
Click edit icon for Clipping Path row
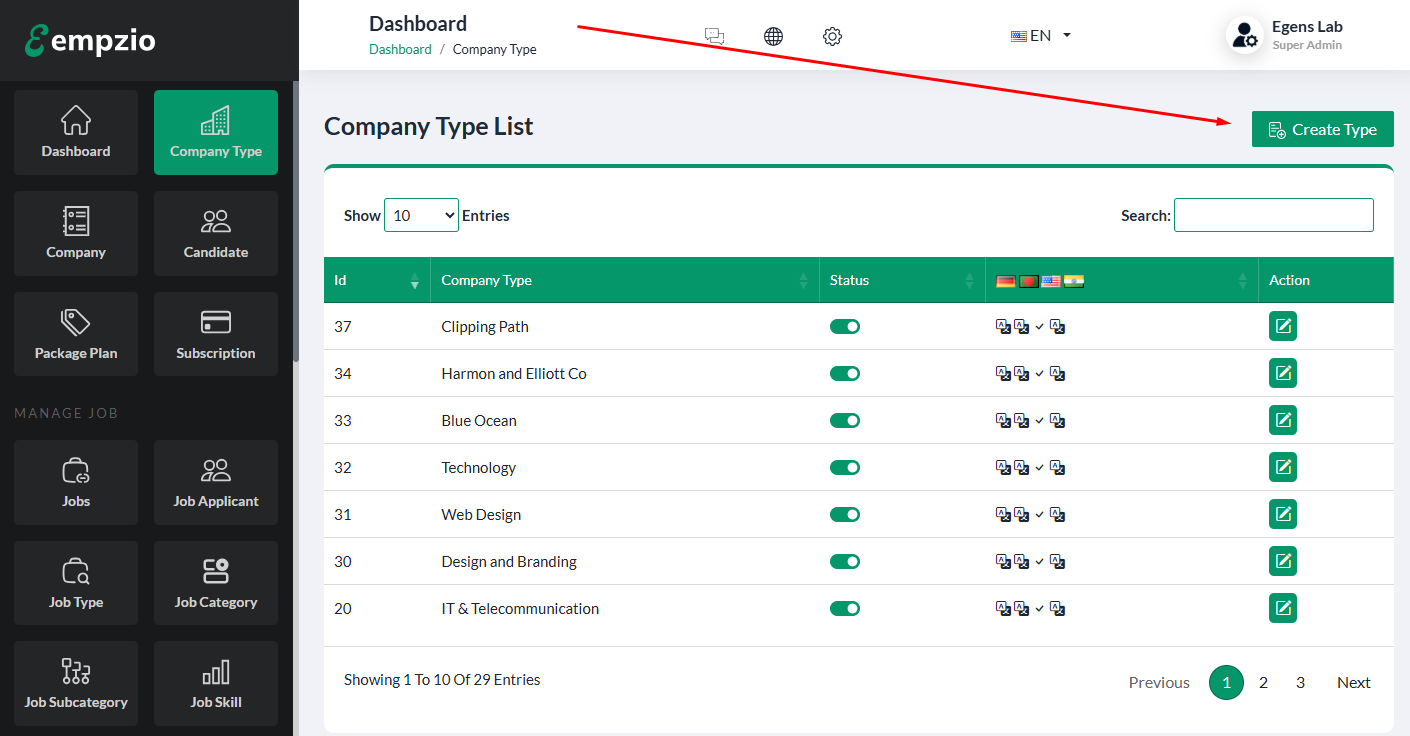tap(1282, 327)
